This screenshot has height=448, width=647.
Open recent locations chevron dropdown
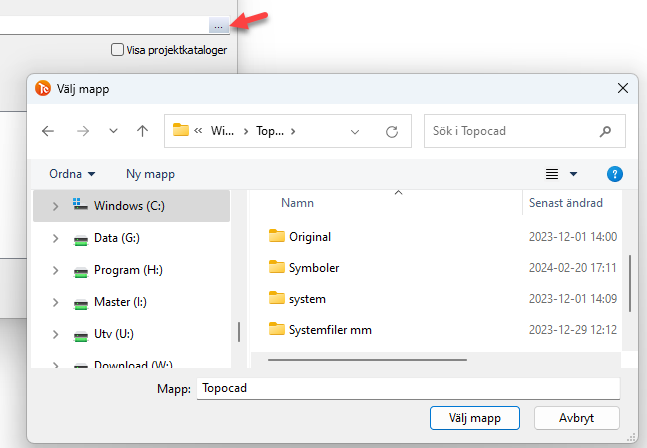tap(113, 131)
